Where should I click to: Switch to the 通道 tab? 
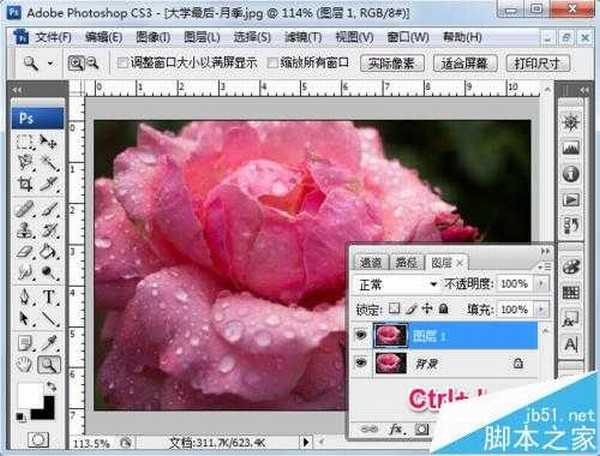(370, 263)
